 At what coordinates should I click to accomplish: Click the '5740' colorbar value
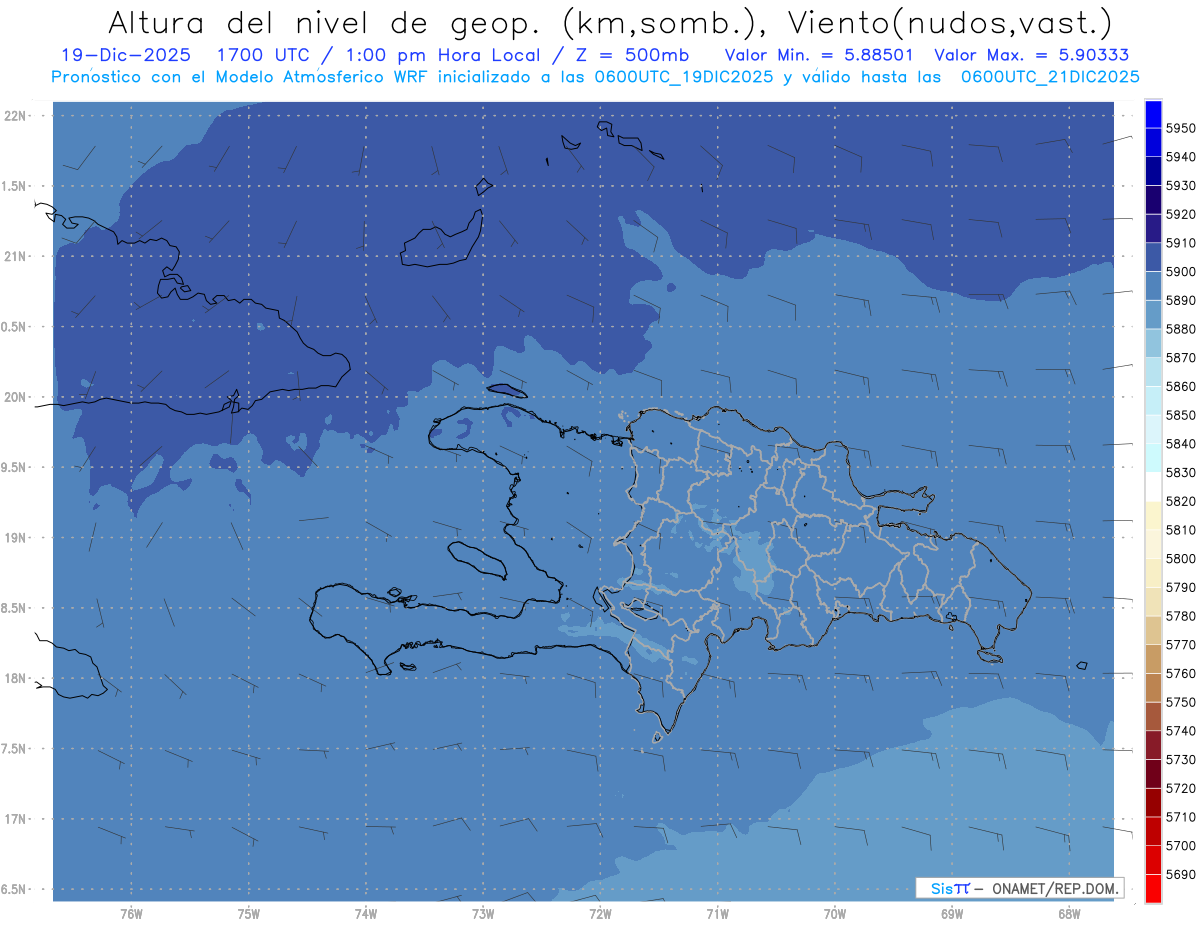click(x=1180, y=731)
